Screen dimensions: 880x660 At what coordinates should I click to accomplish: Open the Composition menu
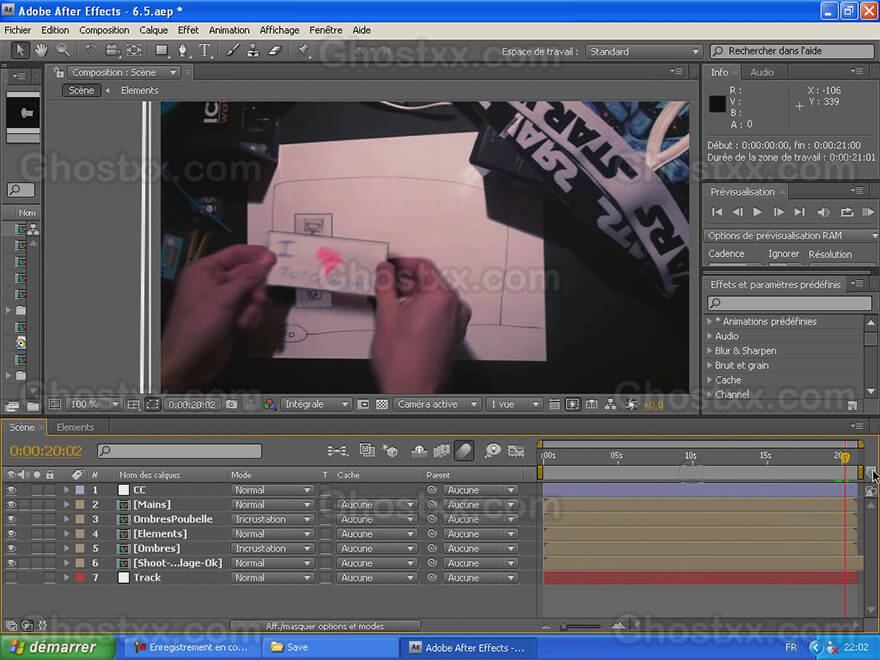pyautogui.click(x=104, y=30)
